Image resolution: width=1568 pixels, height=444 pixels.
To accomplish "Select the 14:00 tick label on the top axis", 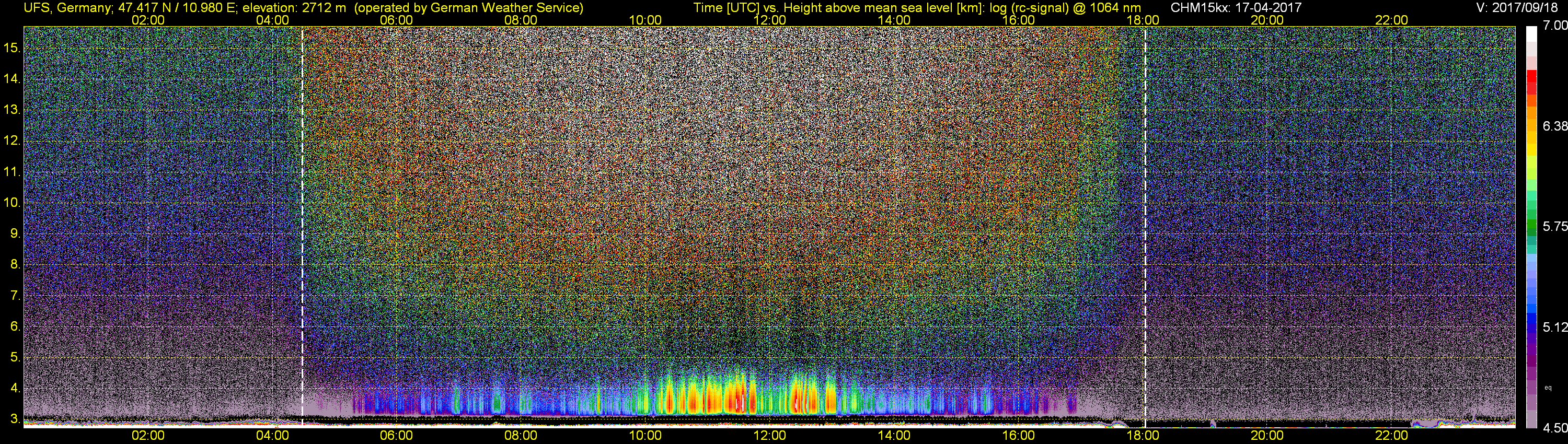I will click(894, 20).
